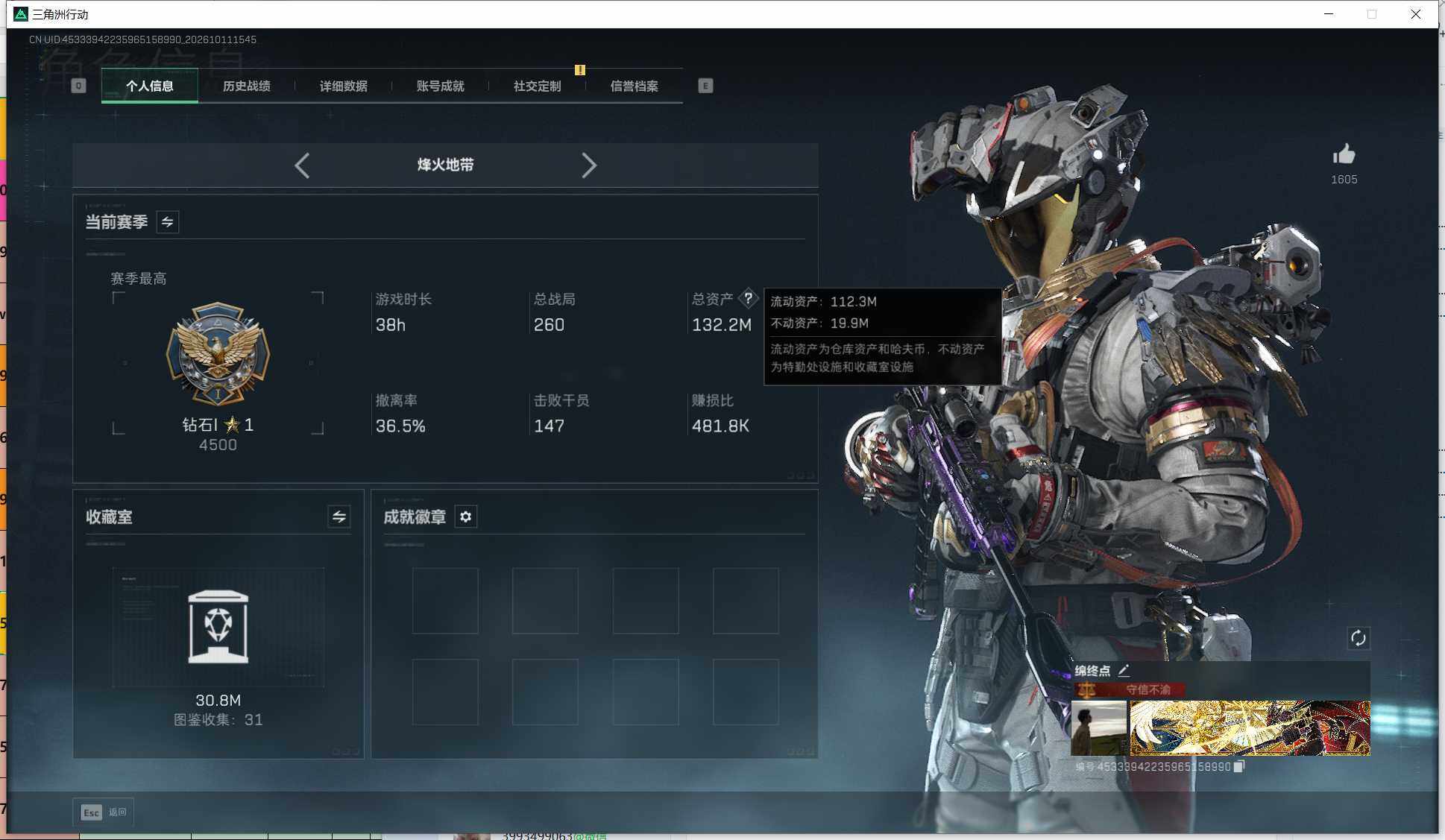Image resolution: width=1445 pixels, height=840 pixels.
Task: Click the 30.8M collection room value
Action: tap(218, 701)
